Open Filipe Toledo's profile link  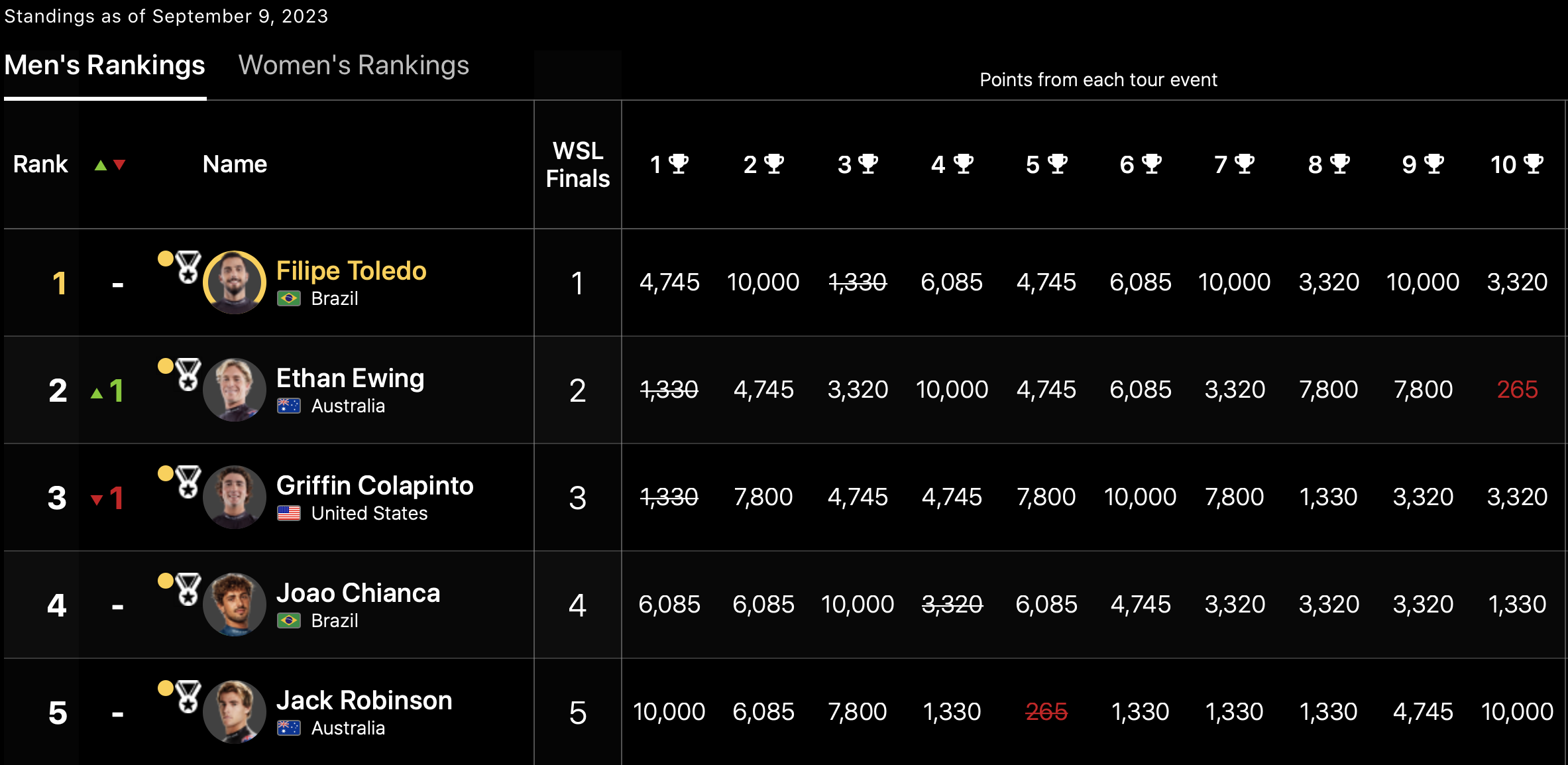(351, 271)
